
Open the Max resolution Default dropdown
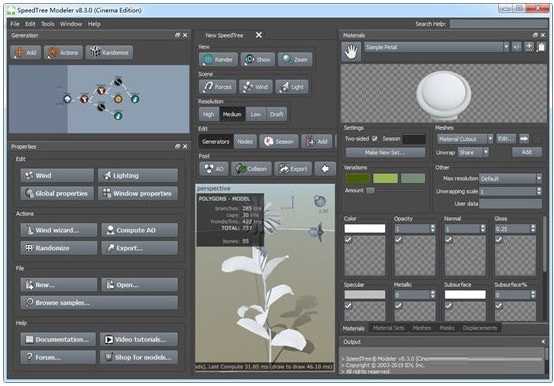point(510,179)
